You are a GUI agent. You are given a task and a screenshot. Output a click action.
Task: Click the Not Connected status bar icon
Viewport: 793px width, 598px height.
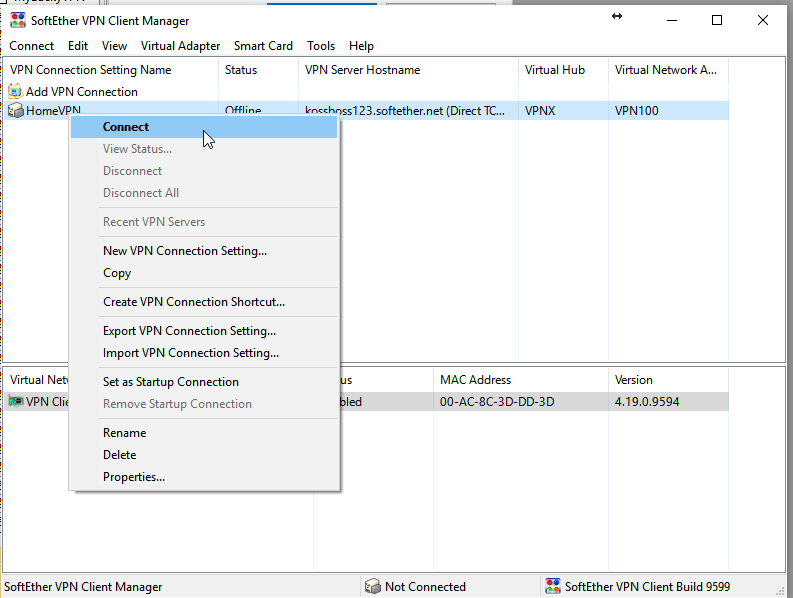[373, 586]
